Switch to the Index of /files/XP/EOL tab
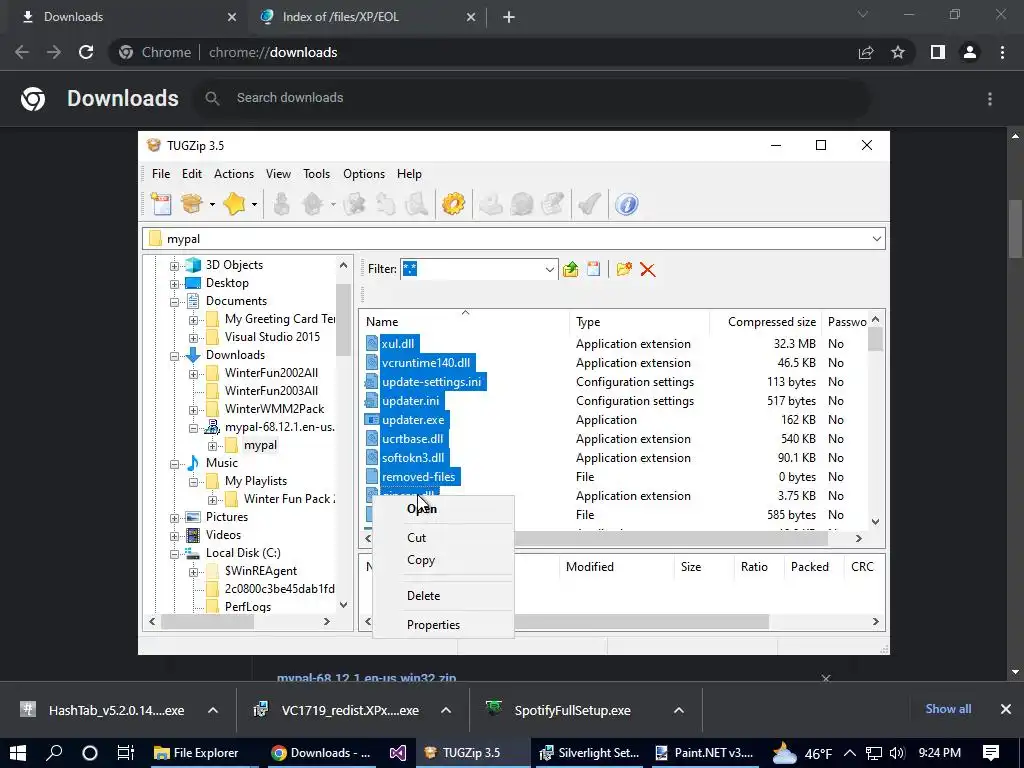Viewport: 1024px width, 768px height. coord(366,17)
